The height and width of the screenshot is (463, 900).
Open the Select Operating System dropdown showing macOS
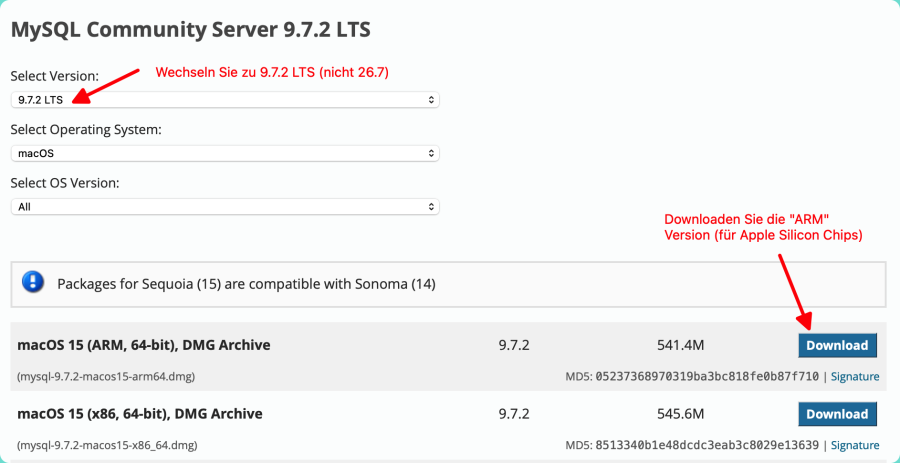(225, 154)
